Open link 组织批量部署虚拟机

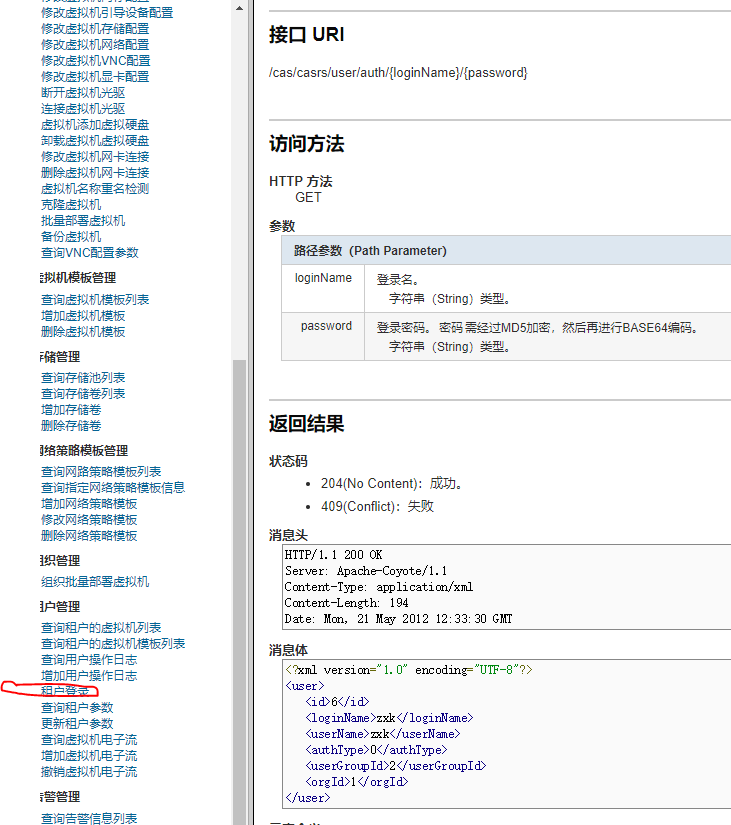(x=95, y=582)
